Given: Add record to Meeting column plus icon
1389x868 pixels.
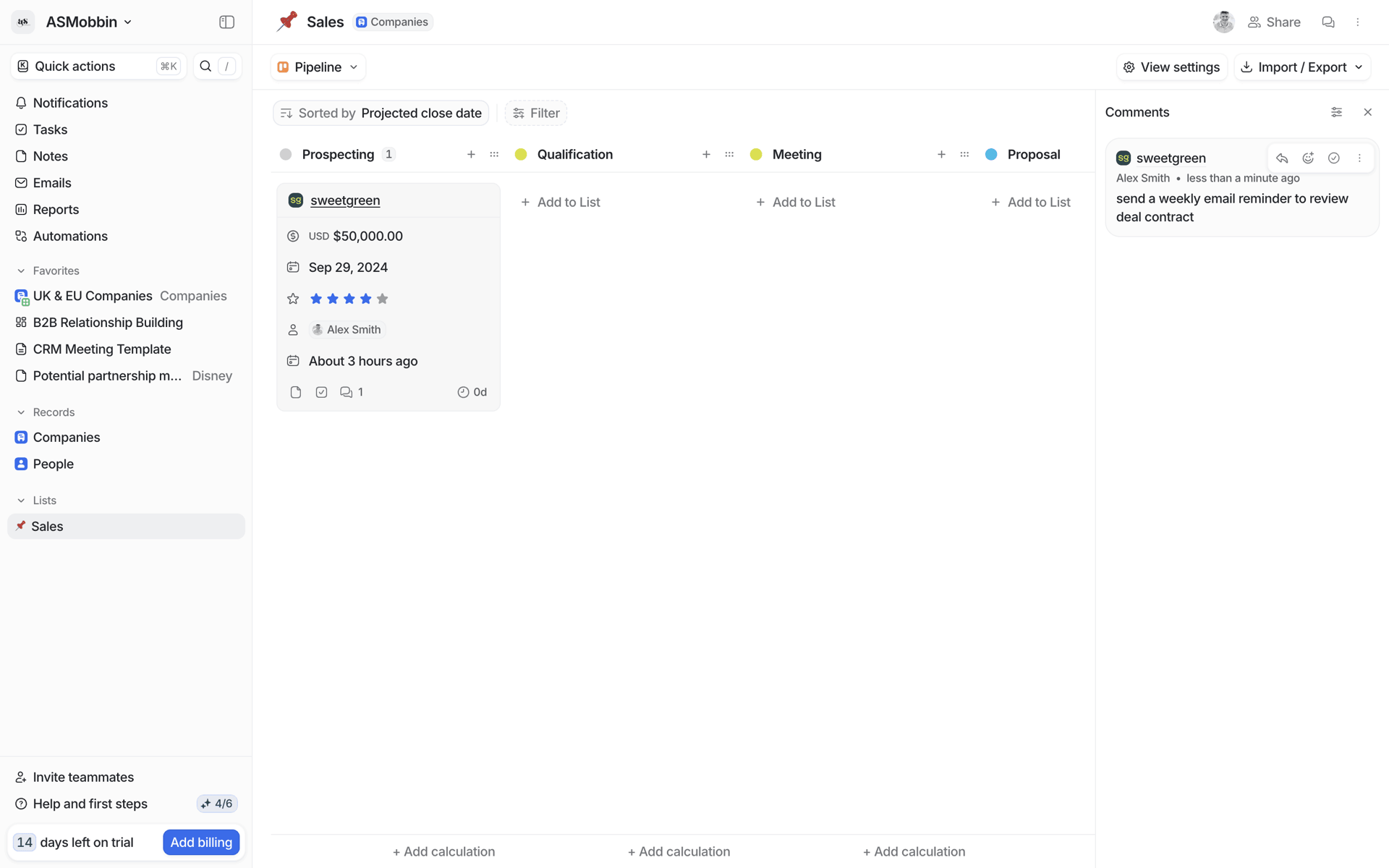Looking at the screenshot, I should 941,155.
